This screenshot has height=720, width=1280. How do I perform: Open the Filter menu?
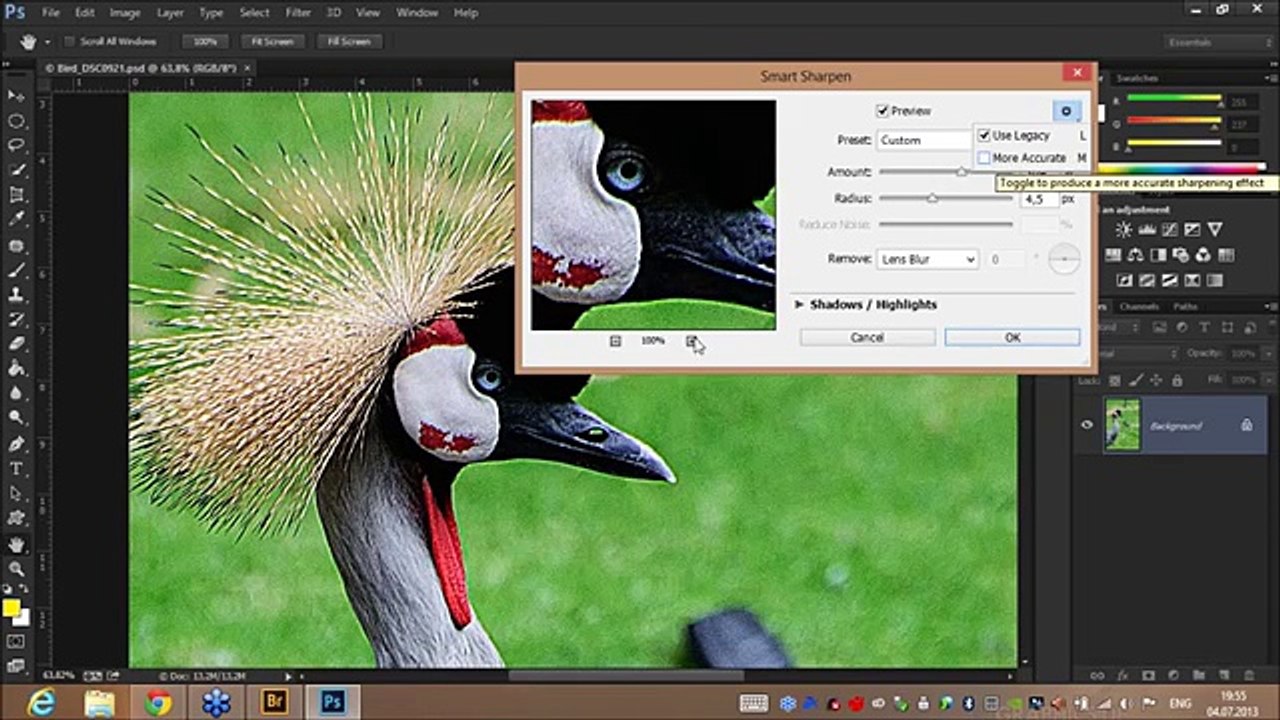[x=298, y=13]
